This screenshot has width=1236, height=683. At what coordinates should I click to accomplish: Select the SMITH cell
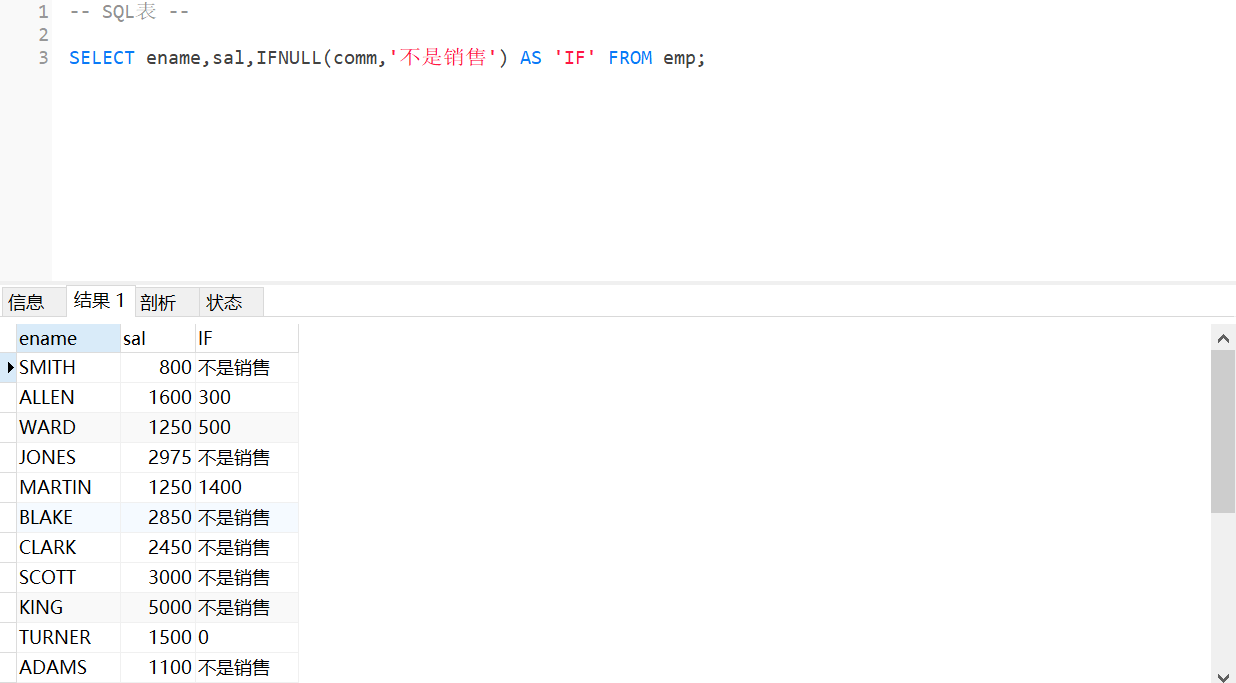pos(68,368)
